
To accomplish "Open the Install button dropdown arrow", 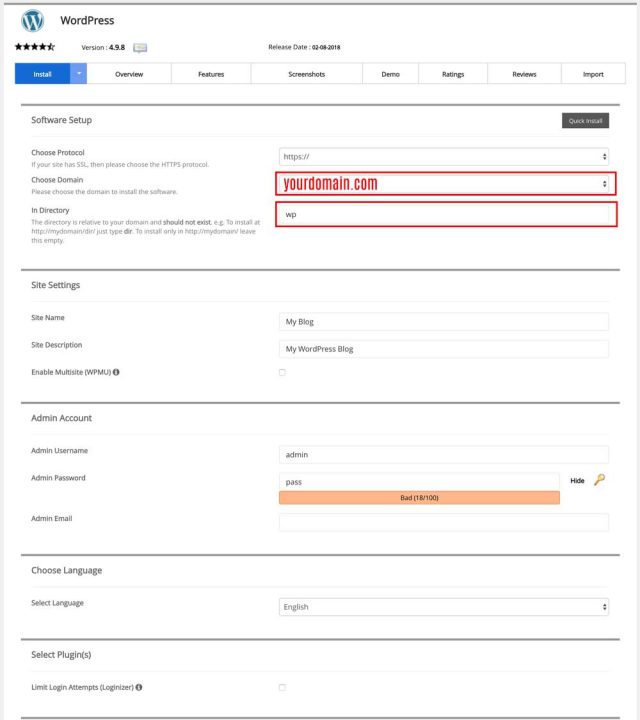I will pyautogui.click(x=79, y=73).
